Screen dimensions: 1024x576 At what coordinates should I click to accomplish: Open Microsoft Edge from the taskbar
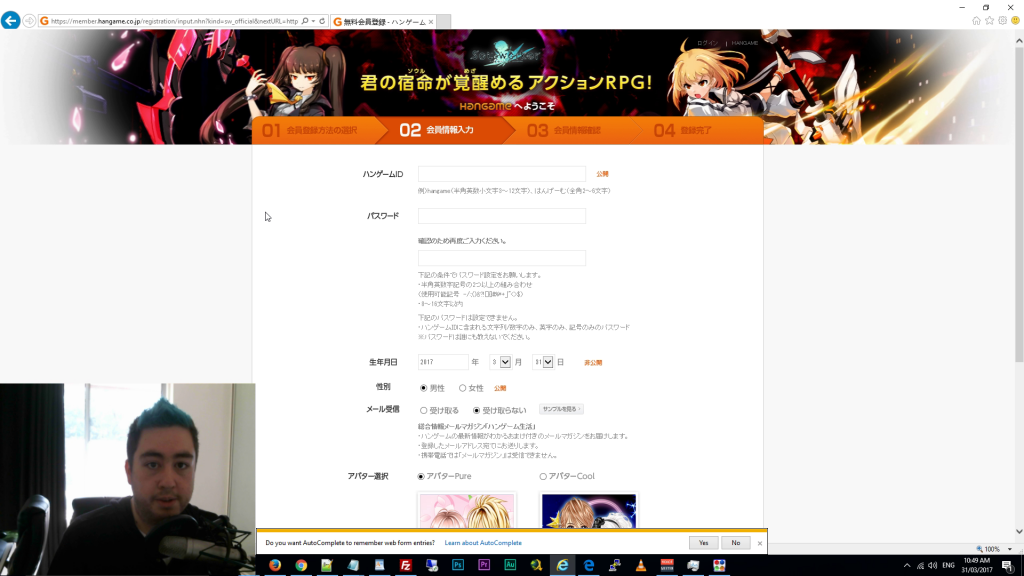coord(588,565)
